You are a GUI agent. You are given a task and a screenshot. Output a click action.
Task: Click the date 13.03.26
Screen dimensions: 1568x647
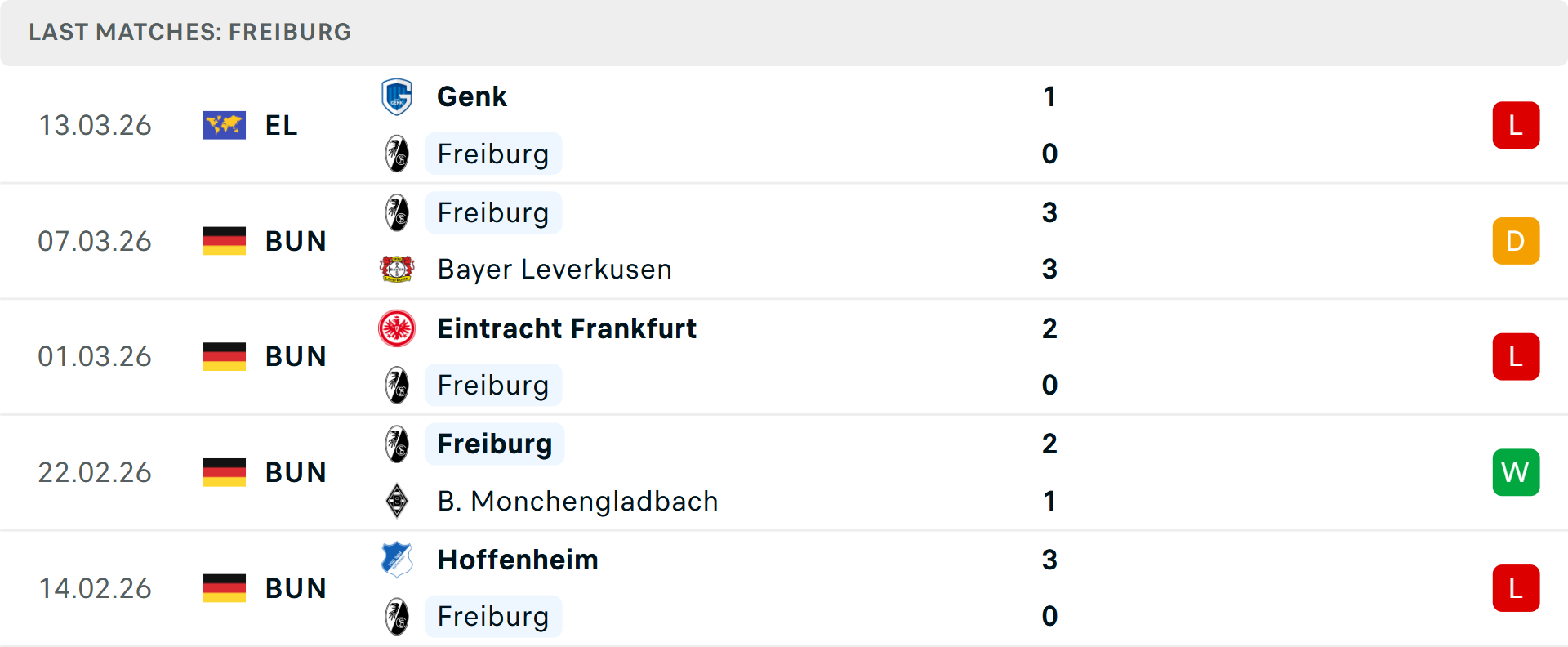pos(95,125)
